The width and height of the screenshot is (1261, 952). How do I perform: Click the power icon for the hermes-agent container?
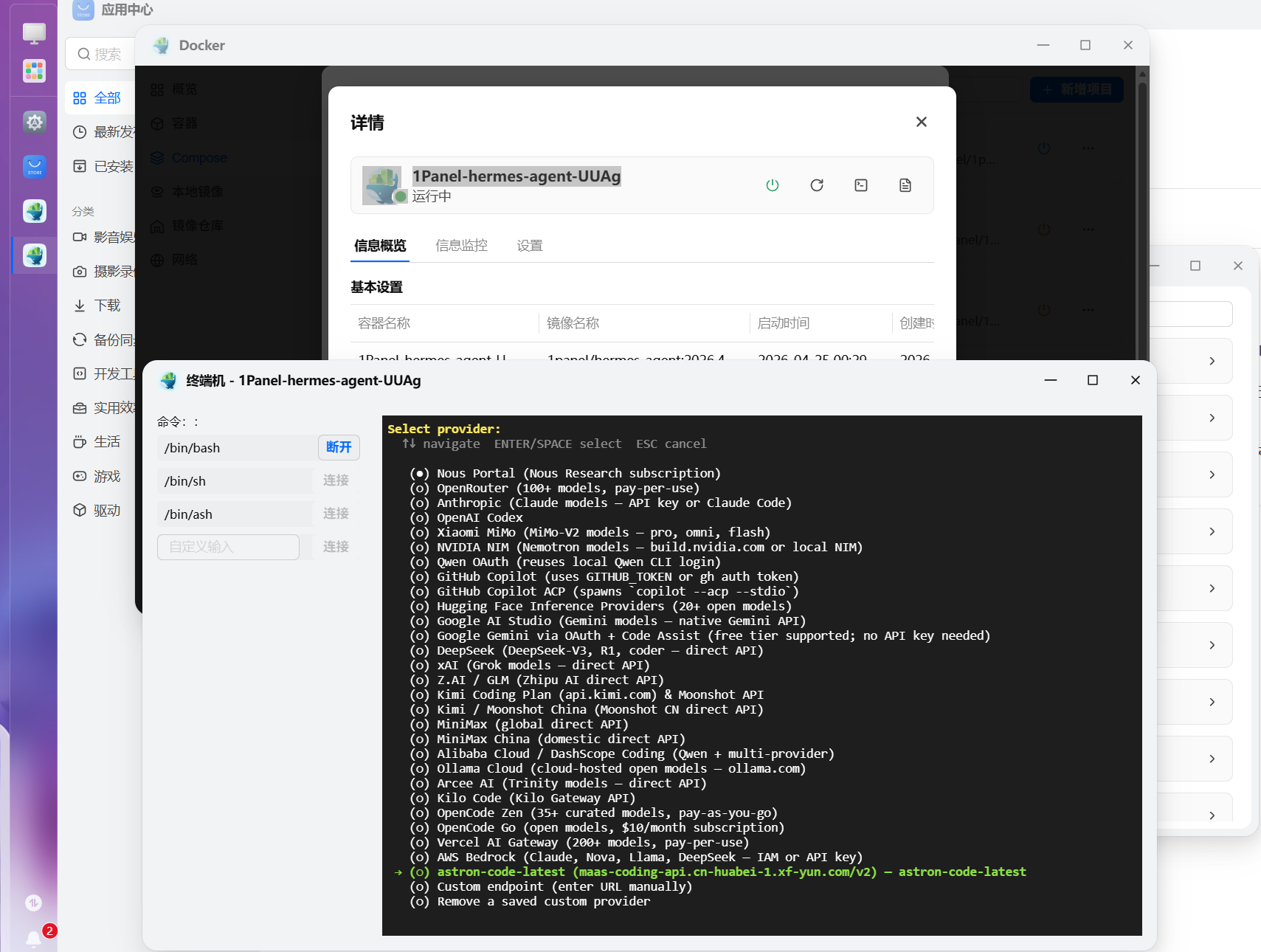click(773, 185)
